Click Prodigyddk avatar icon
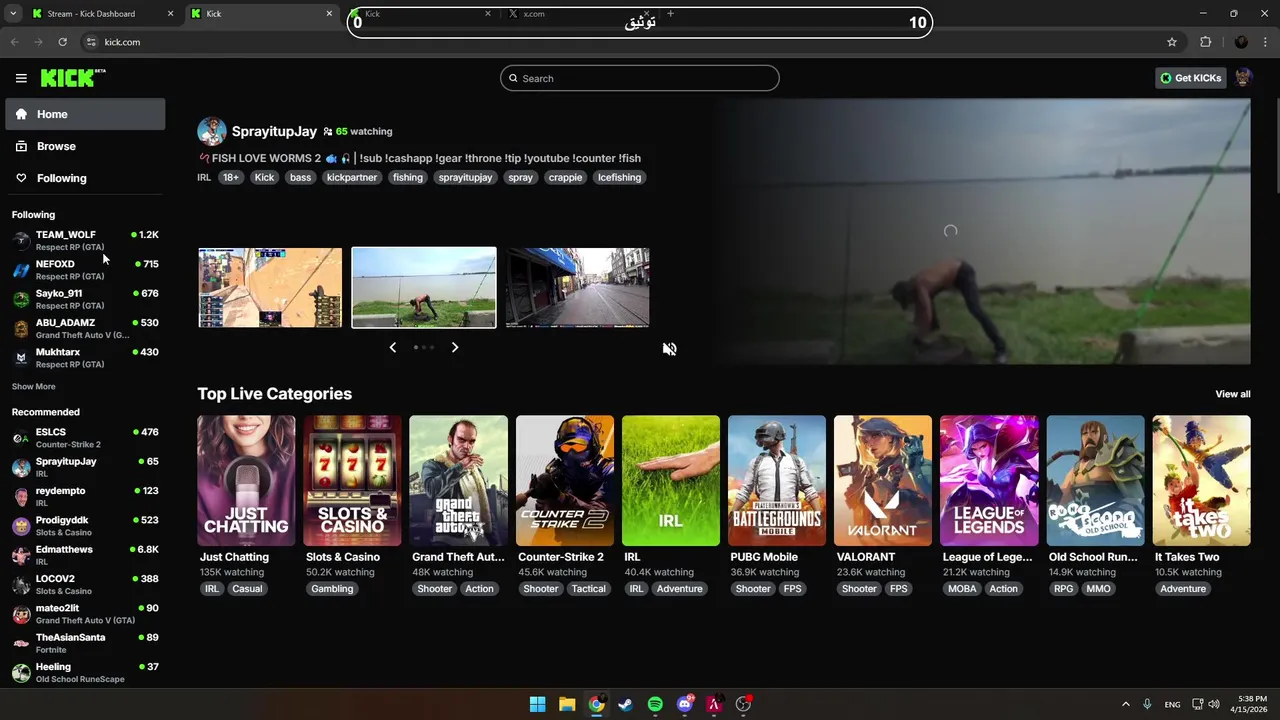Image resolution: width=1280 pixels, height=720 pixels. click(x=21, y=526)
